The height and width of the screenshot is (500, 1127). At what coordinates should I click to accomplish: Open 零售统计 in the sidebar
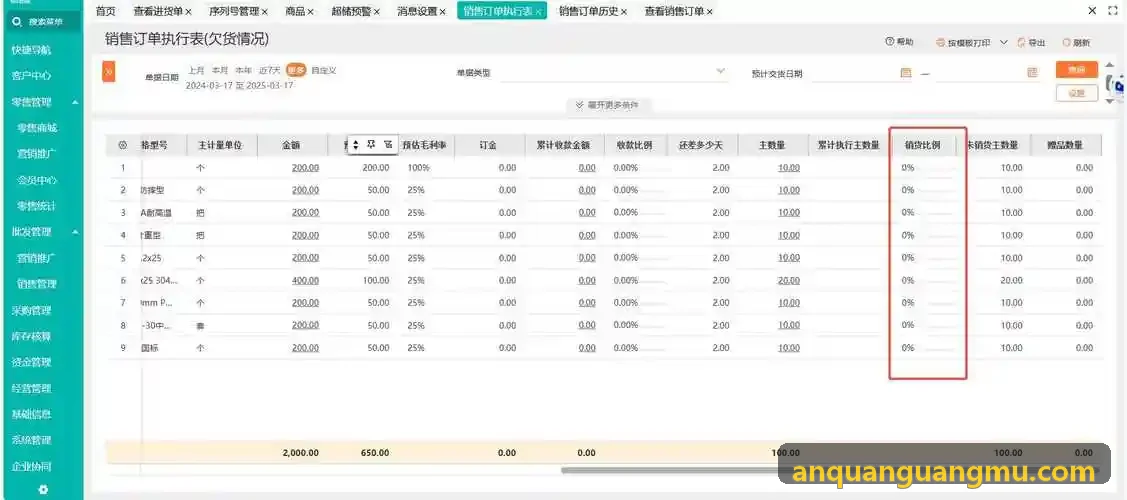click(37, 206)
